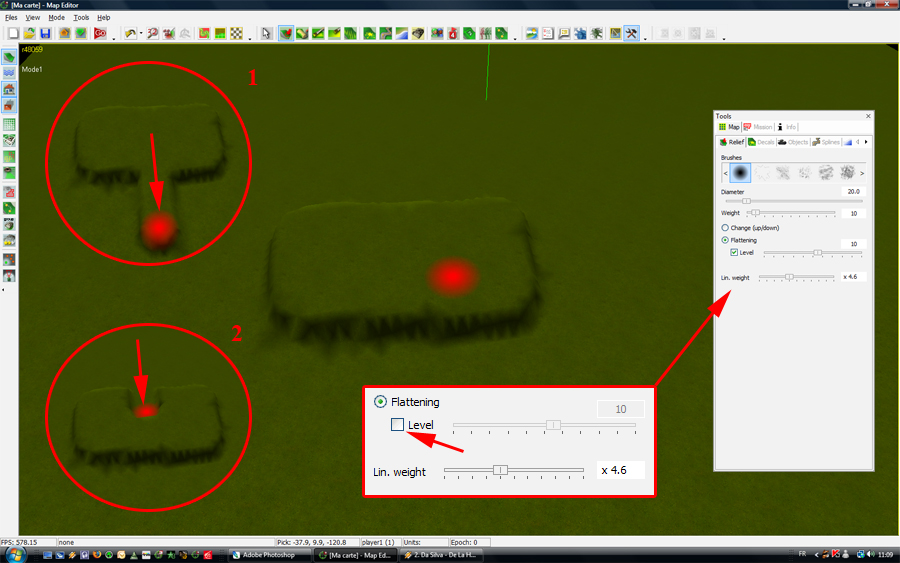Open toolbar overflow arrow after greyed icons

[724, 38]
